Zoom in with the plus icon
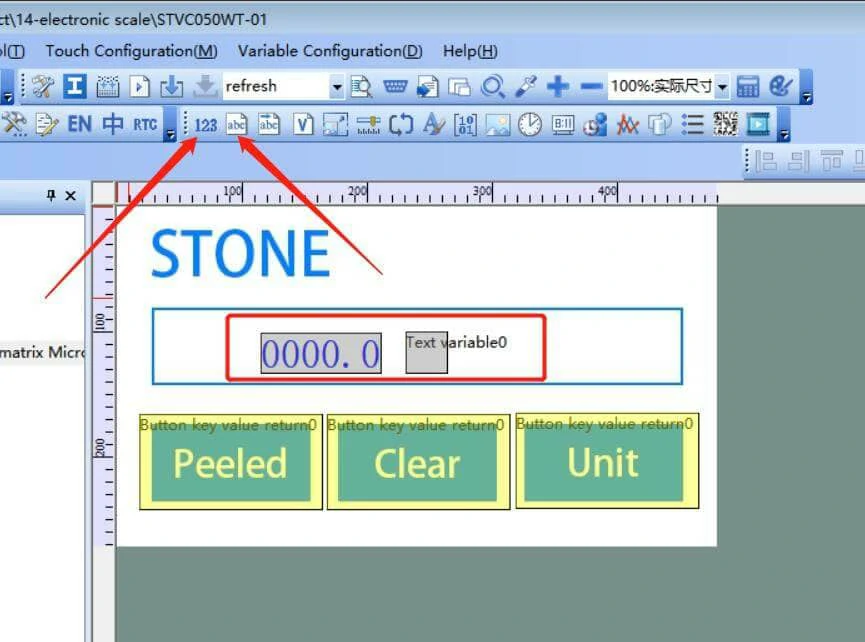 coord(558,87)
